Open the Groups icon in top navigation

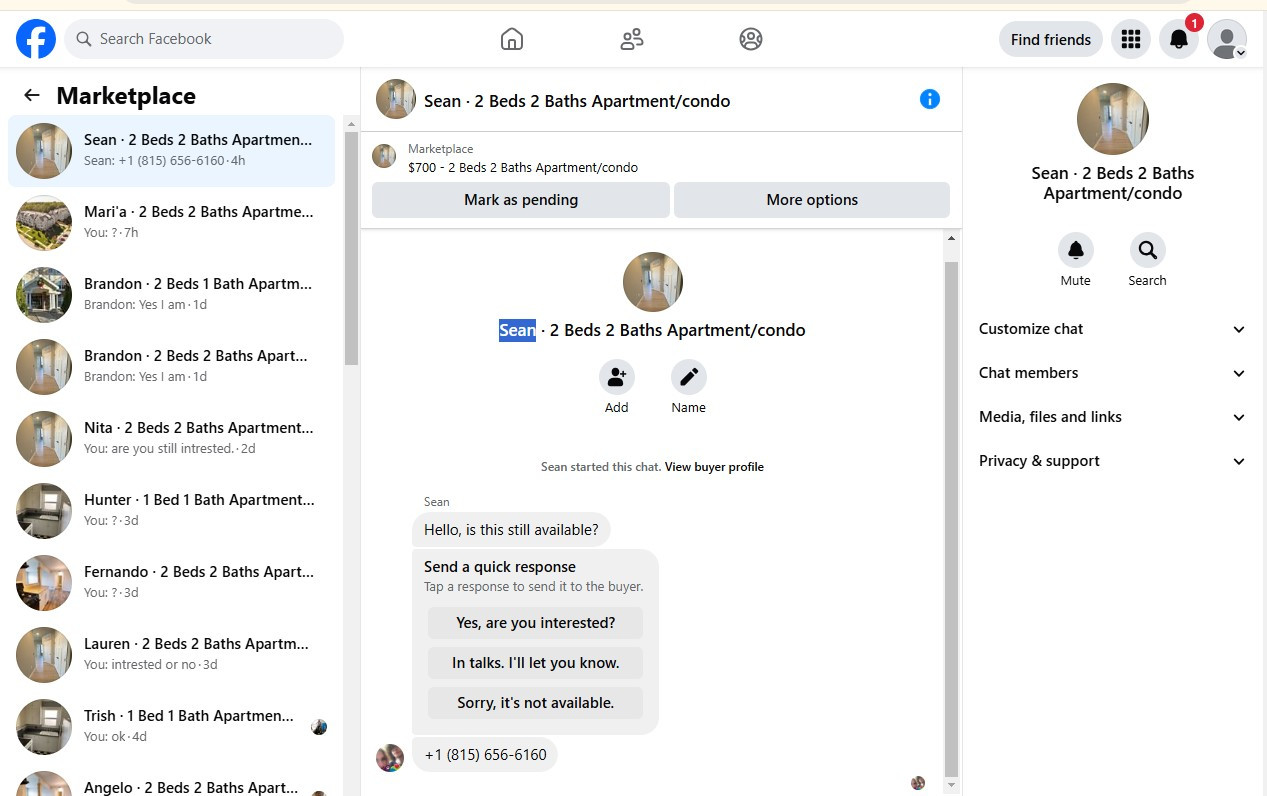tap(751, 39)
